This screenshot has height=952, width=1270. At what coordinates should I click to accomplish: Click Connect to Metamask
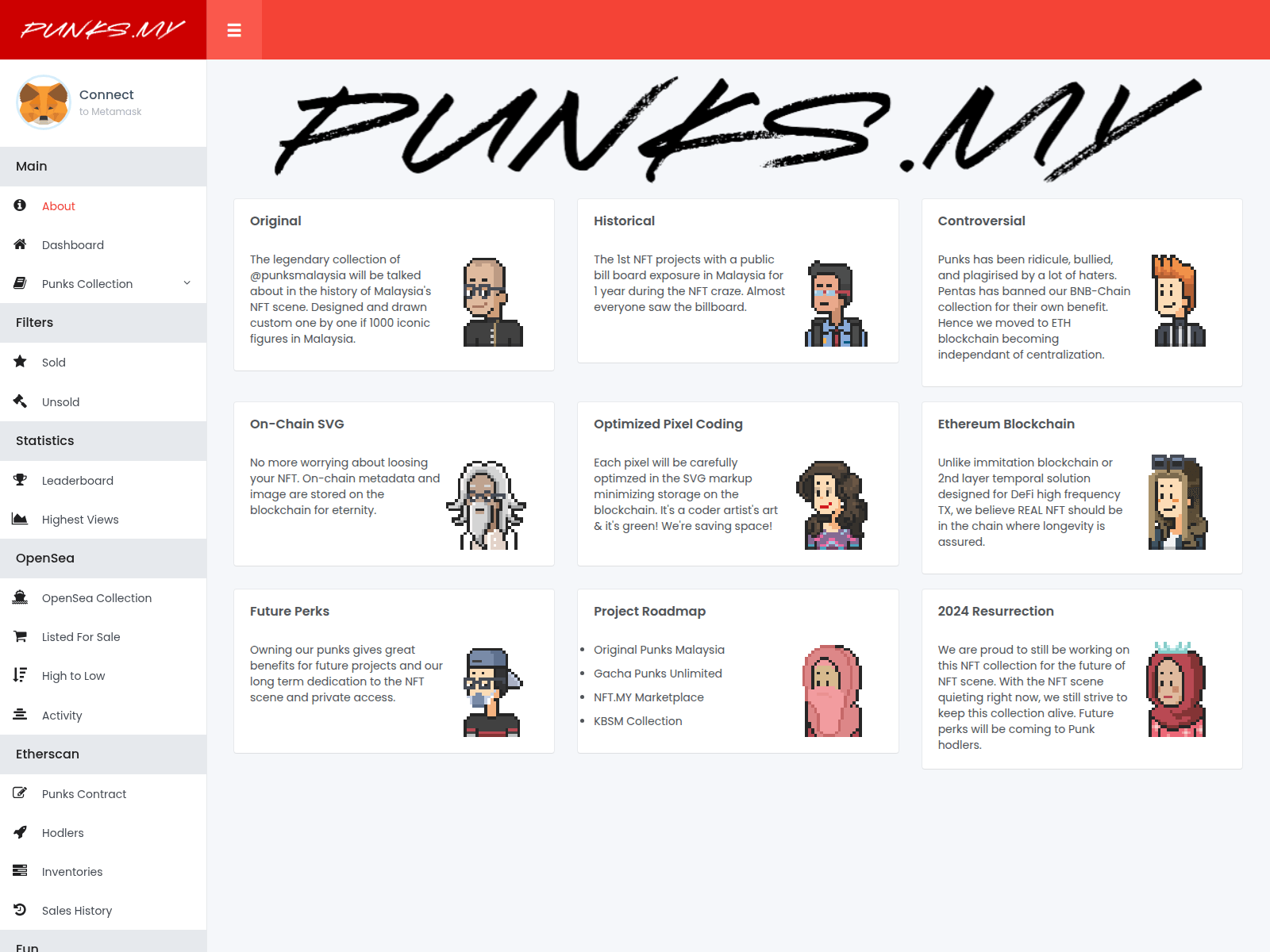coord(110,102)
